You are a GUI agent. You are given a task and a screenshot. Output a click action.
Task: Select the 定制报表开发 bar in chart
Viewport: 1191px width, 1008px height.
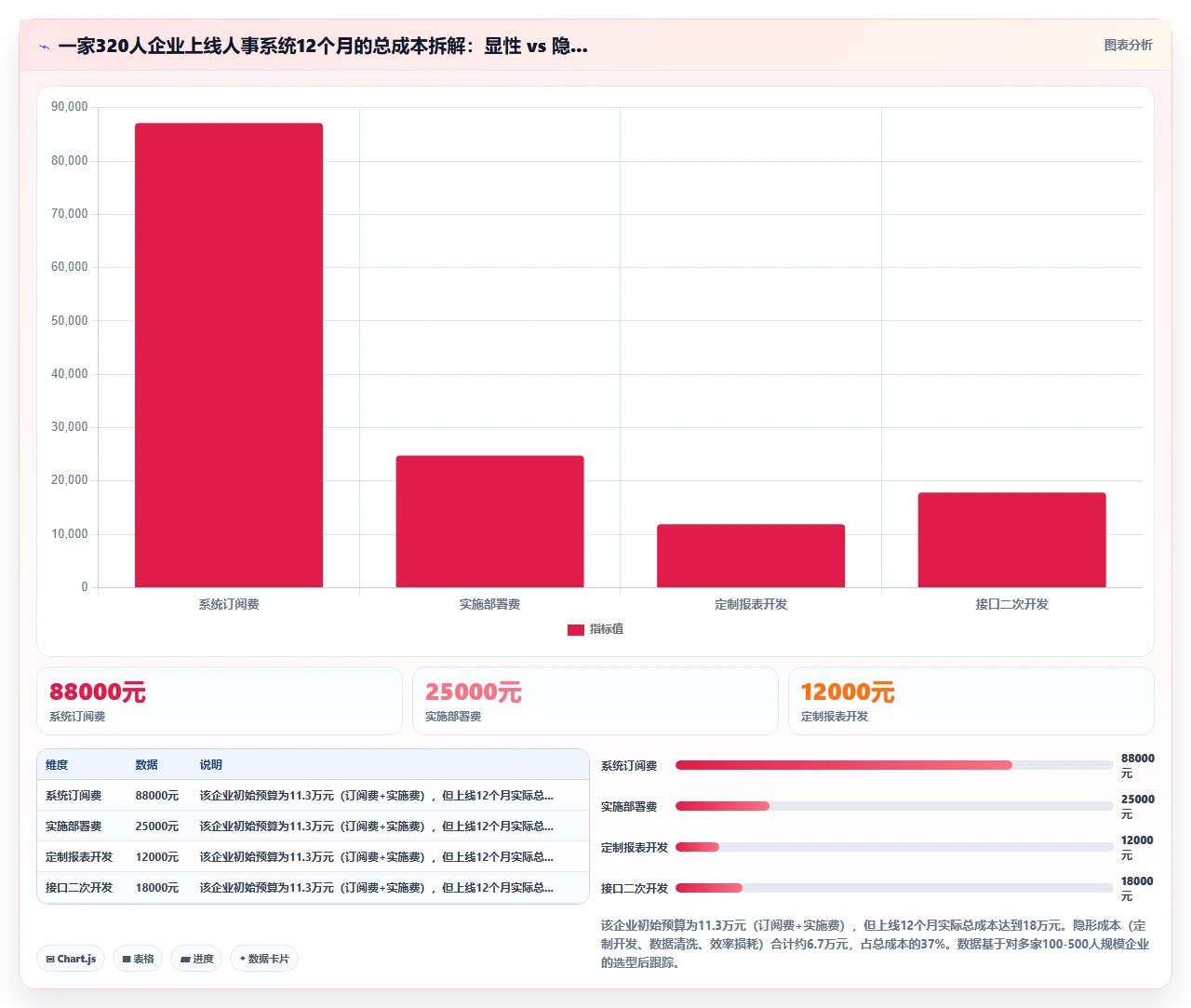click(751, 556)
